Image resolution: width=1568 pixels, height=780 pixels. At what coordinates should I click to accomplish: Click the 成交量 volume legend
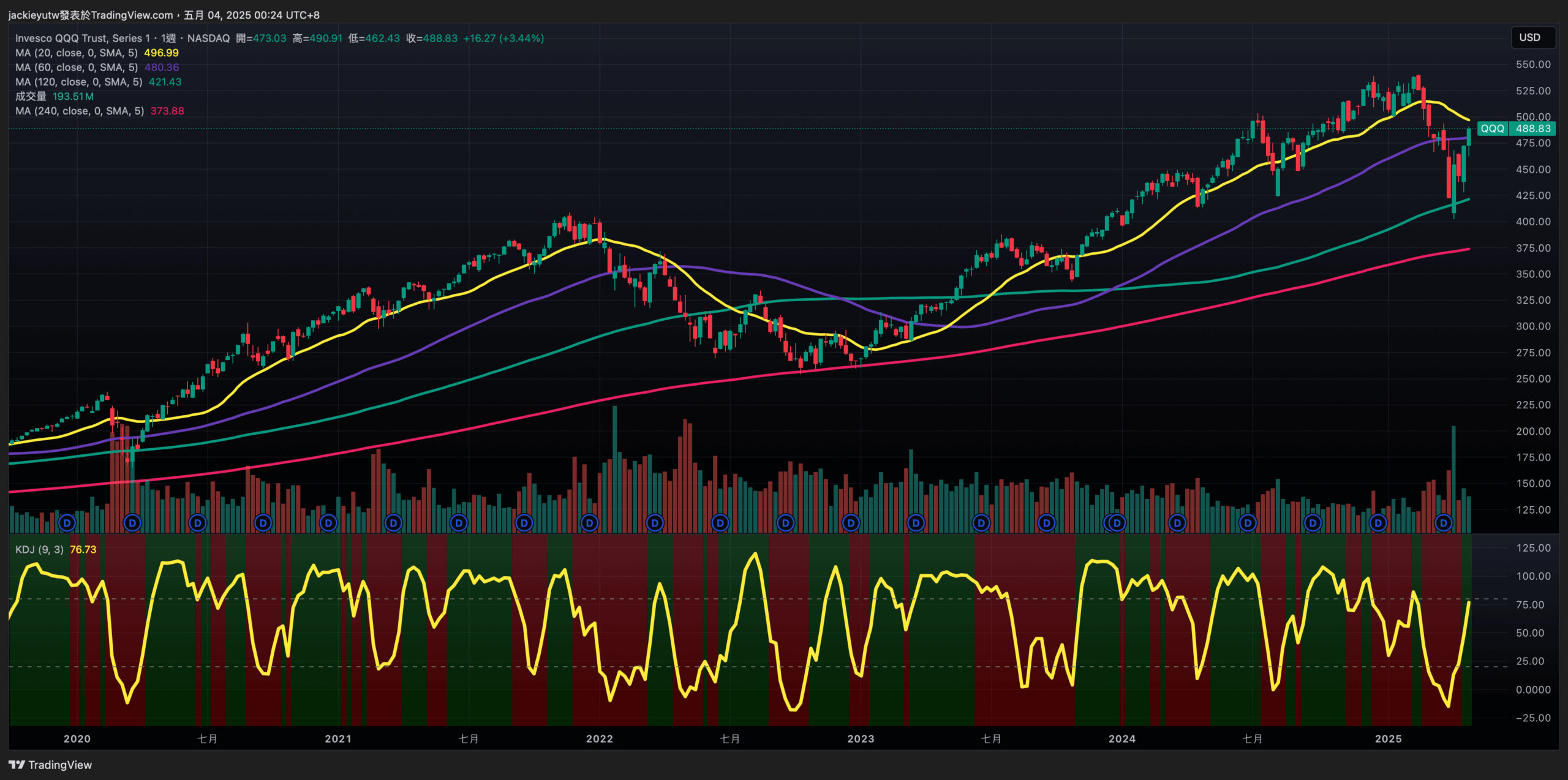(x=31, y=96)
